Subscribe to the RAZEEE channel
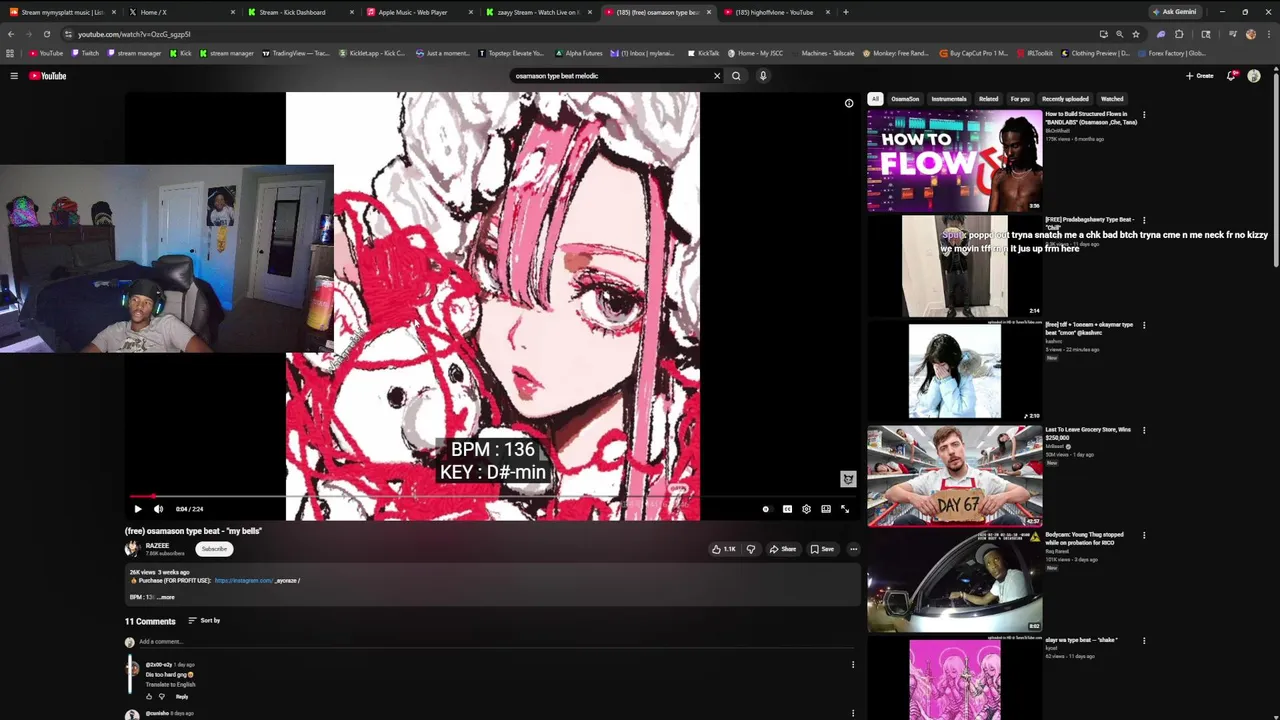The image size is (1280, 720). 214,549
